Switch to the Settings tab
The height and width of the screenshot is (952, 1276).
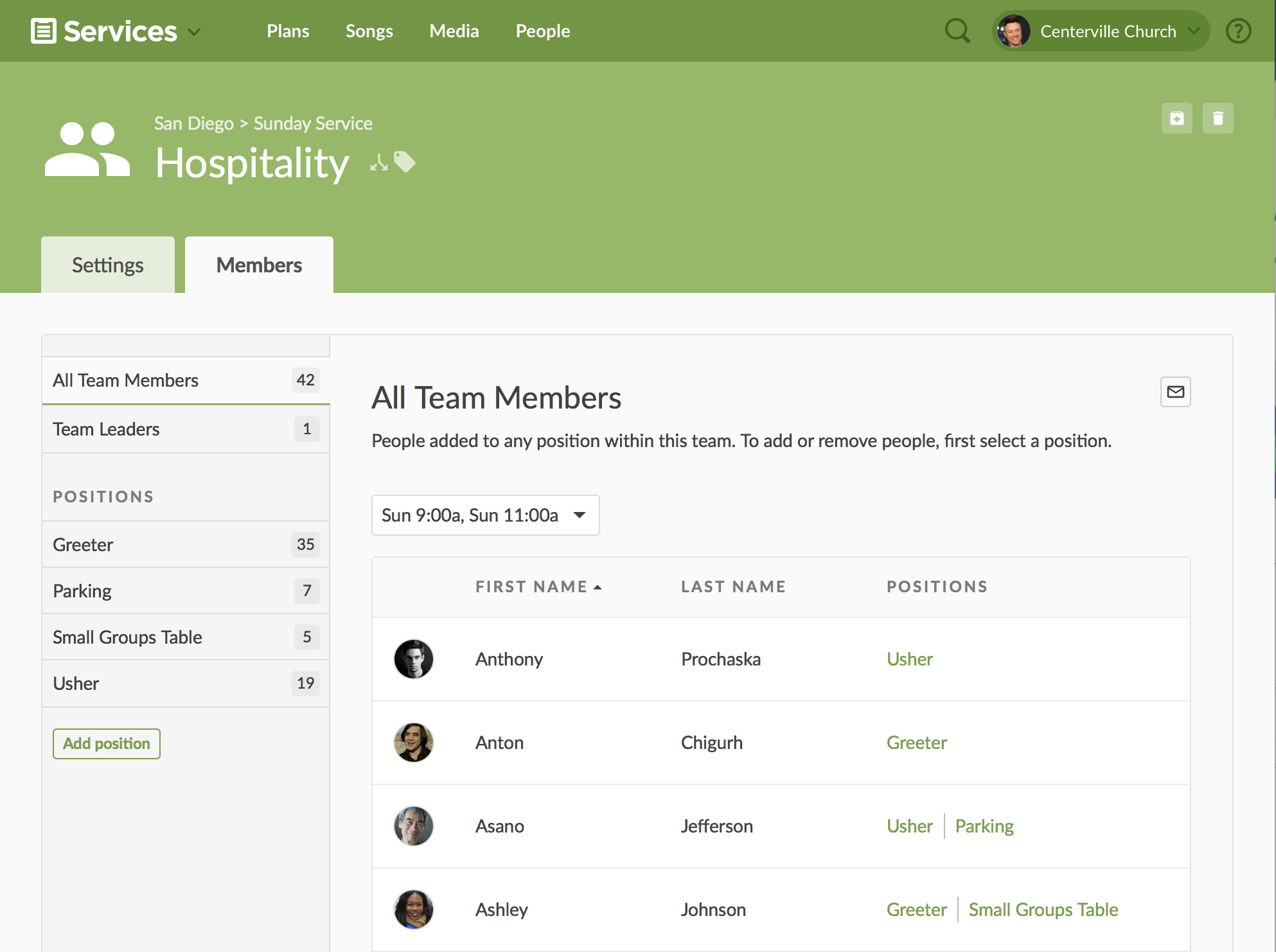point(107,264)
